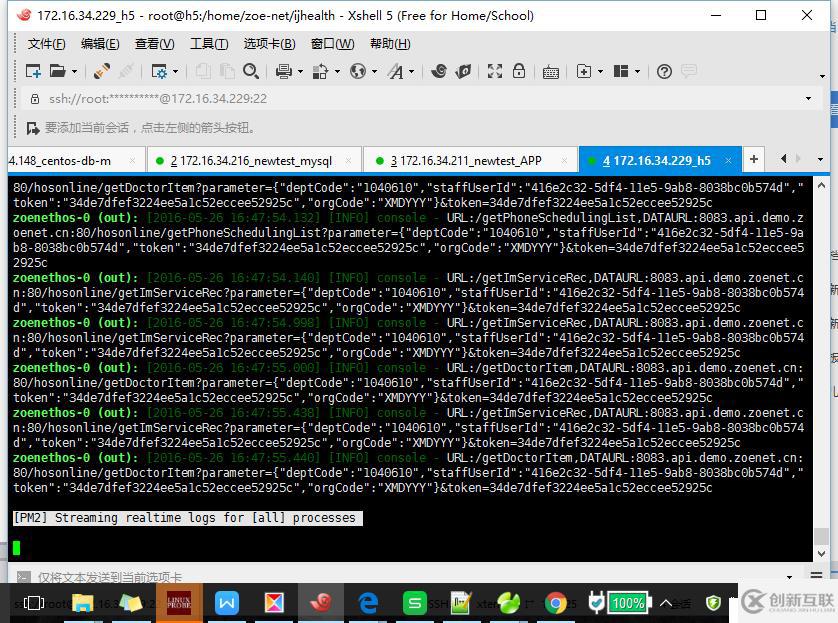This screenshot has width=838, height=623.
Task: Click the add-current-session arrow icon
Action: coord(33,128)
